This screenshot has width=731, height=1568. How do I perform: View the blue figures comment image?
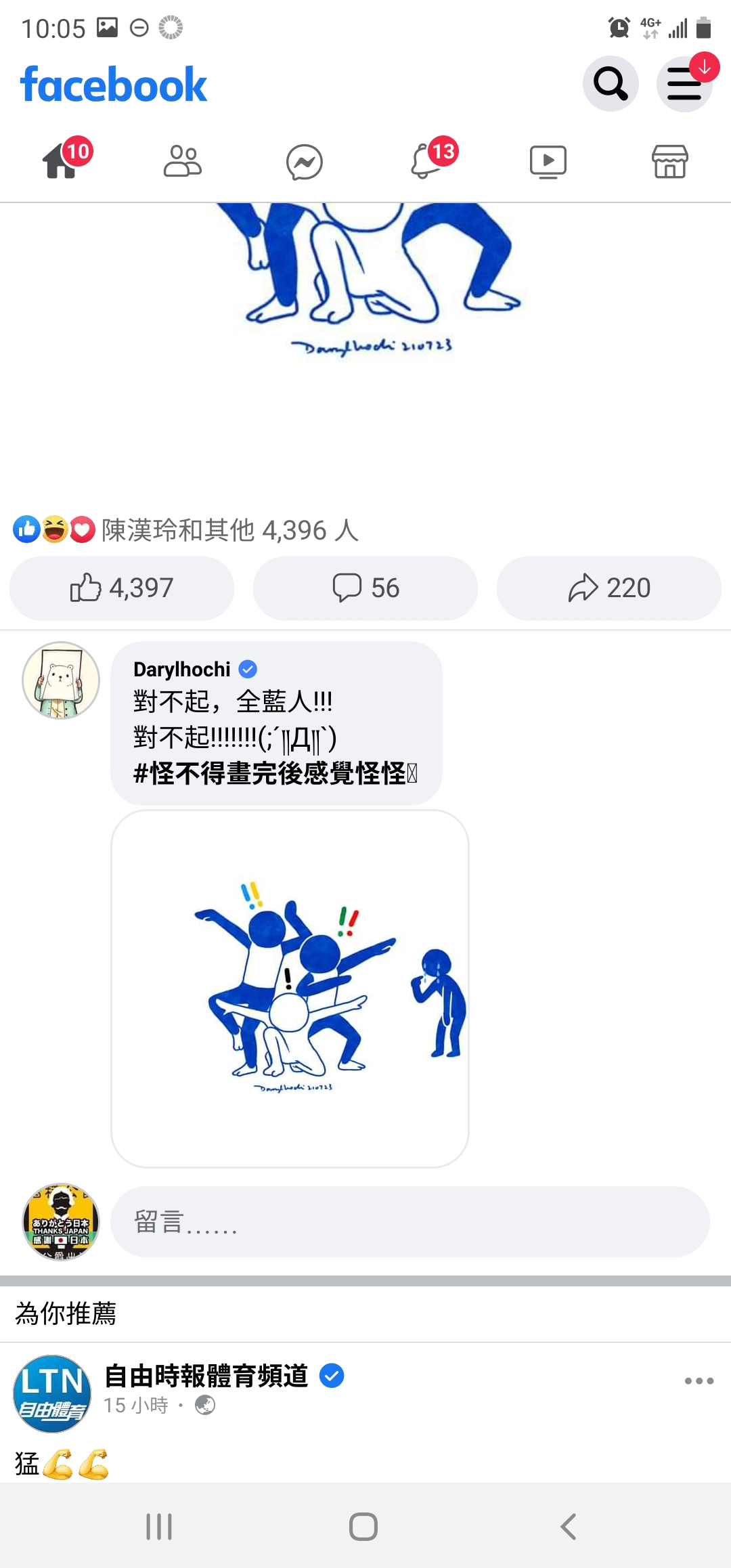tap(290, 988)
